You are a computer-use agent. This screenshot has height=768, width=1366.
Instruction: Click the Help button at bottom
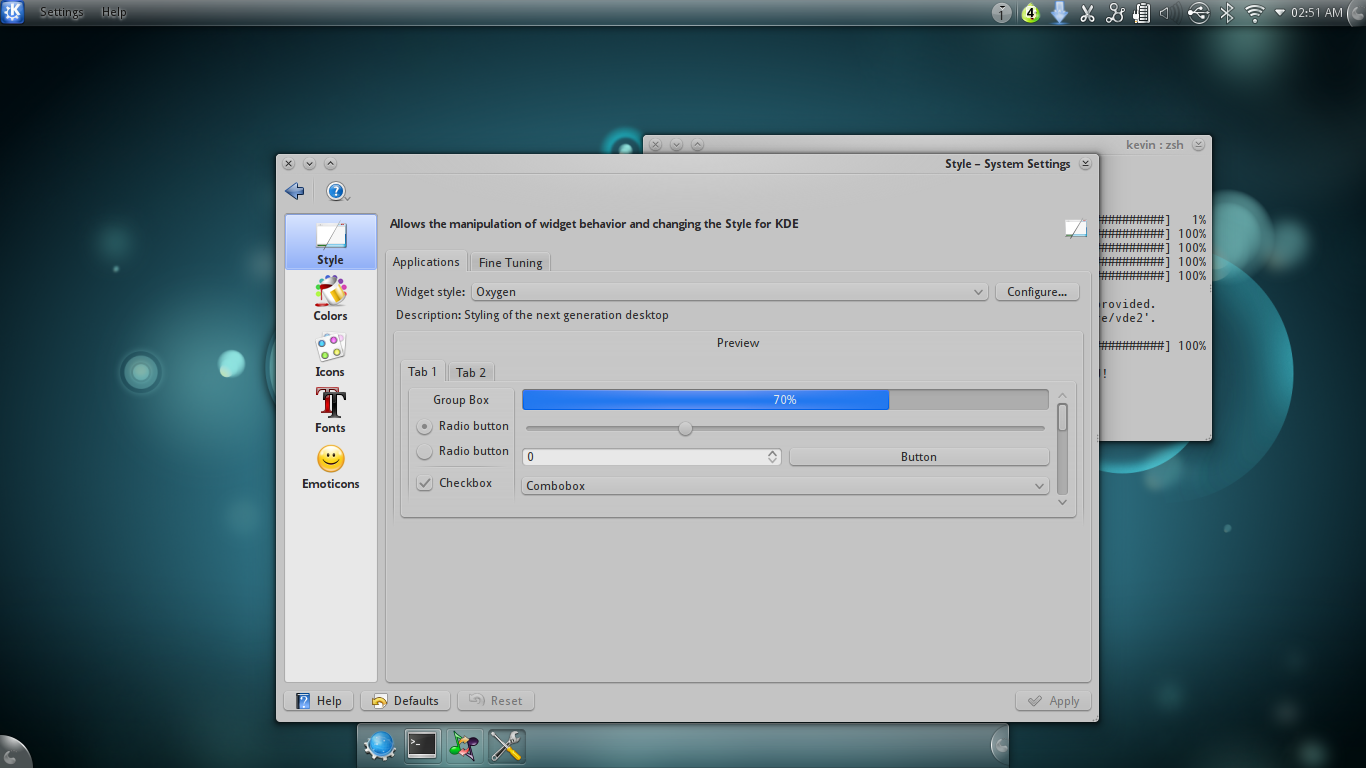[x=319, y=701]
